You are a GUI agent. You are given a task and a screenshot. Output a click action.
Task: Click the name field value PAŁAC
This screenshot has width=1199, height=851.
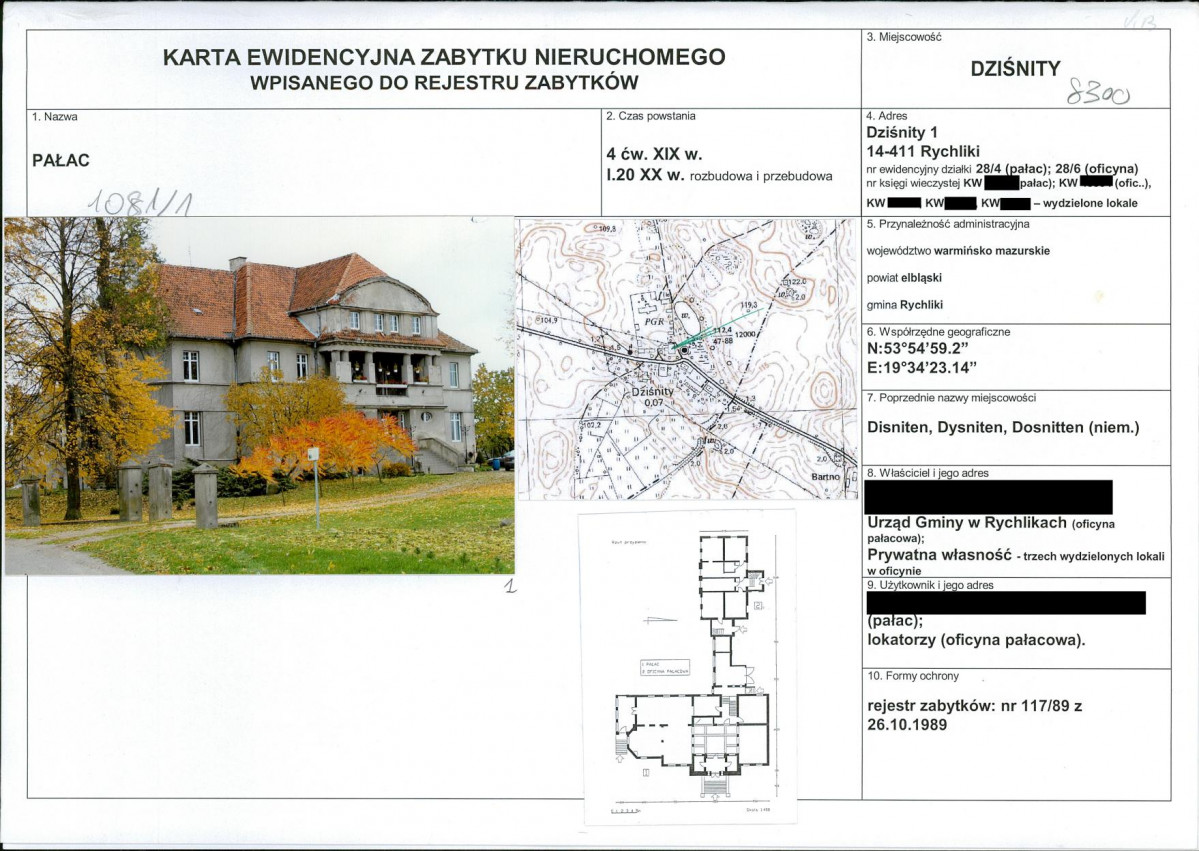[x=61, y=161]
